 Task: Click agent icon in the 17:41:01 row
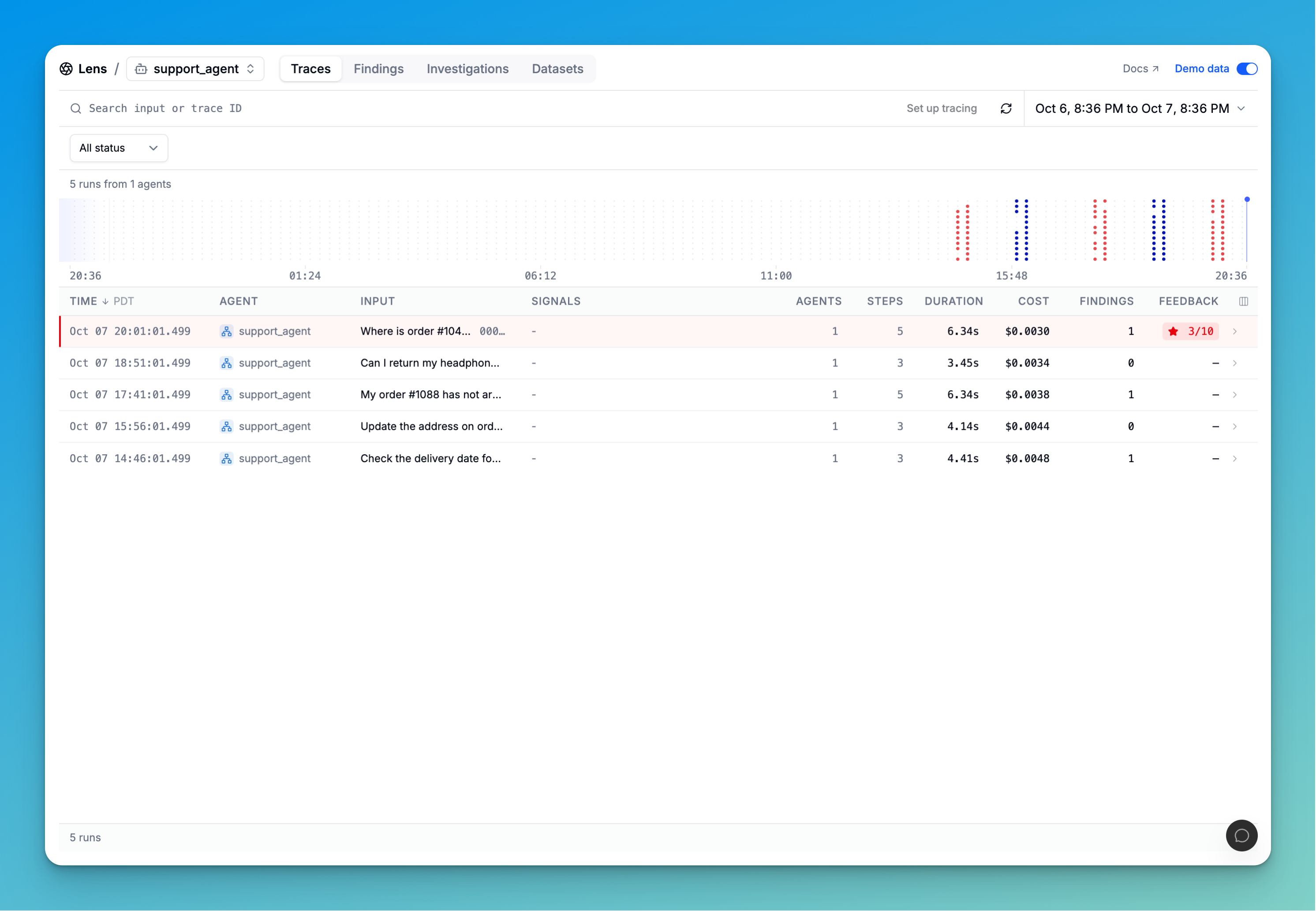[x=227, y=394]
